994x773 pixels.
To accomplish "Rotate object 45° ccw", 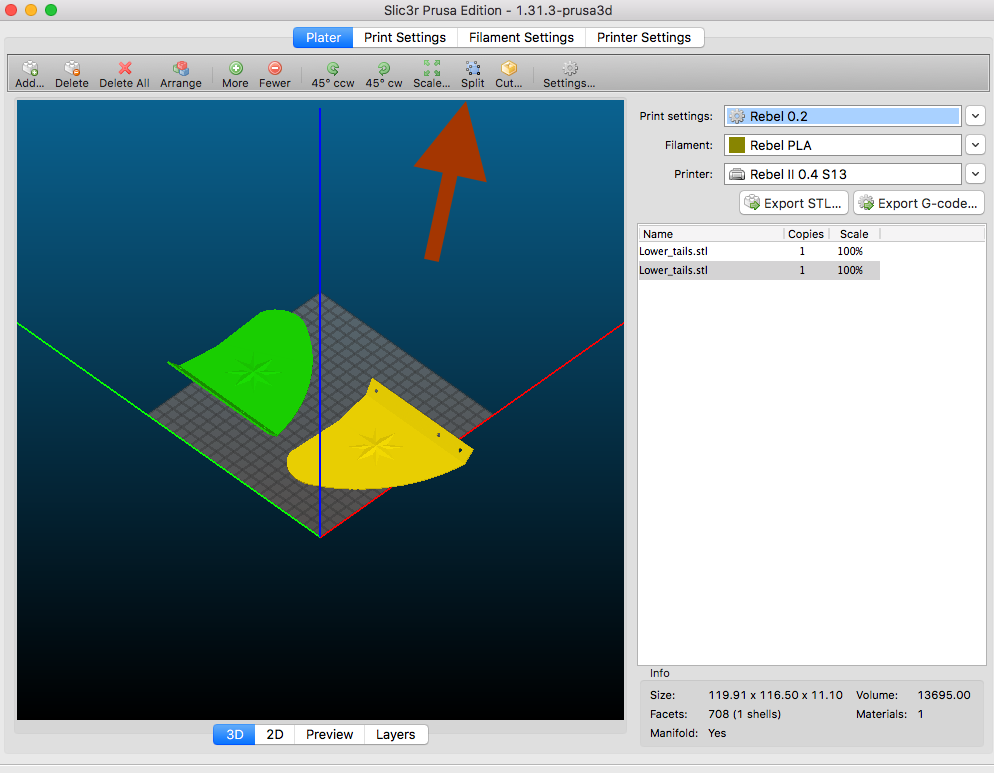I will tap(333, 69).
